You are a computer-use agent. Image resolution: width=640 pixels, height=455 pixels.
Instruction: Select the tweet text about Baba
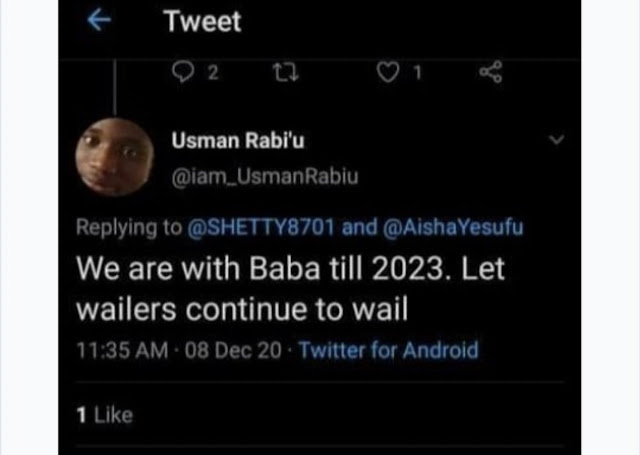coord(290,289)
